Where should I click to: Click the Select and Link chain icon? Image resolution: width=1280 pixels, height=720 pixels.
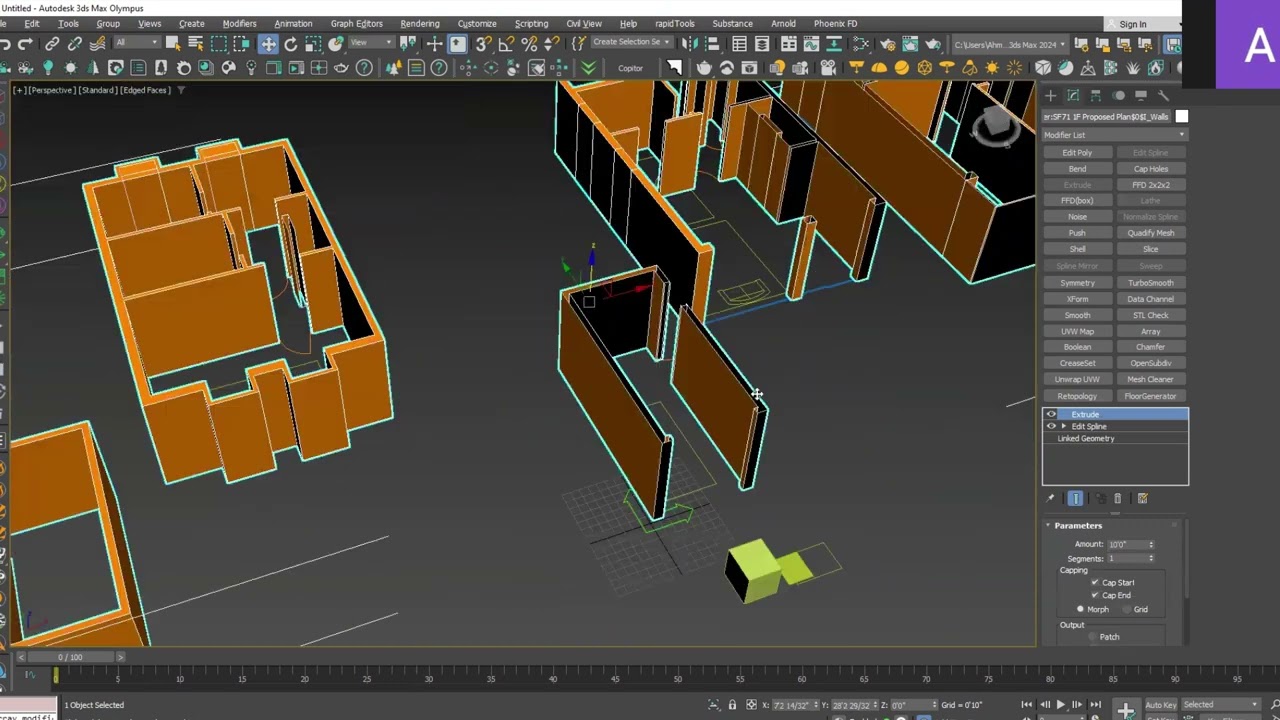[x=52, y=44]
